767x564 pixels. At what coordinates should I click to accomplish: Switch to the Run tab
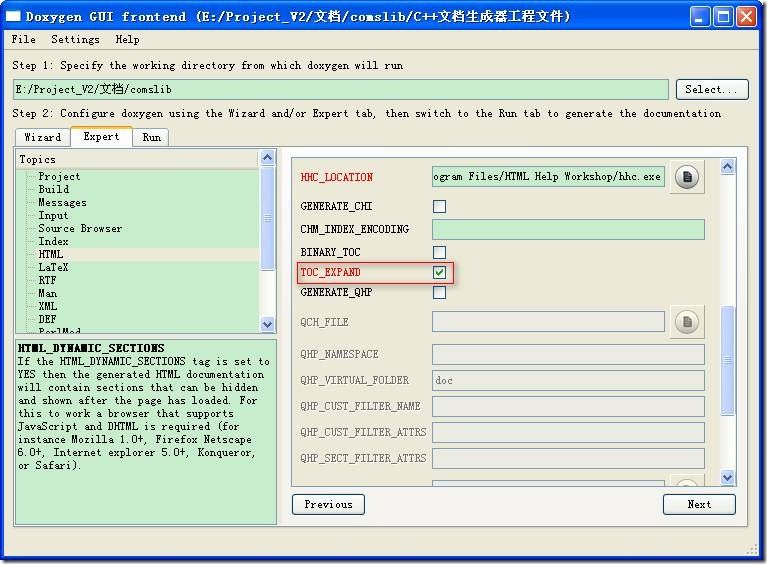(152, 137)
